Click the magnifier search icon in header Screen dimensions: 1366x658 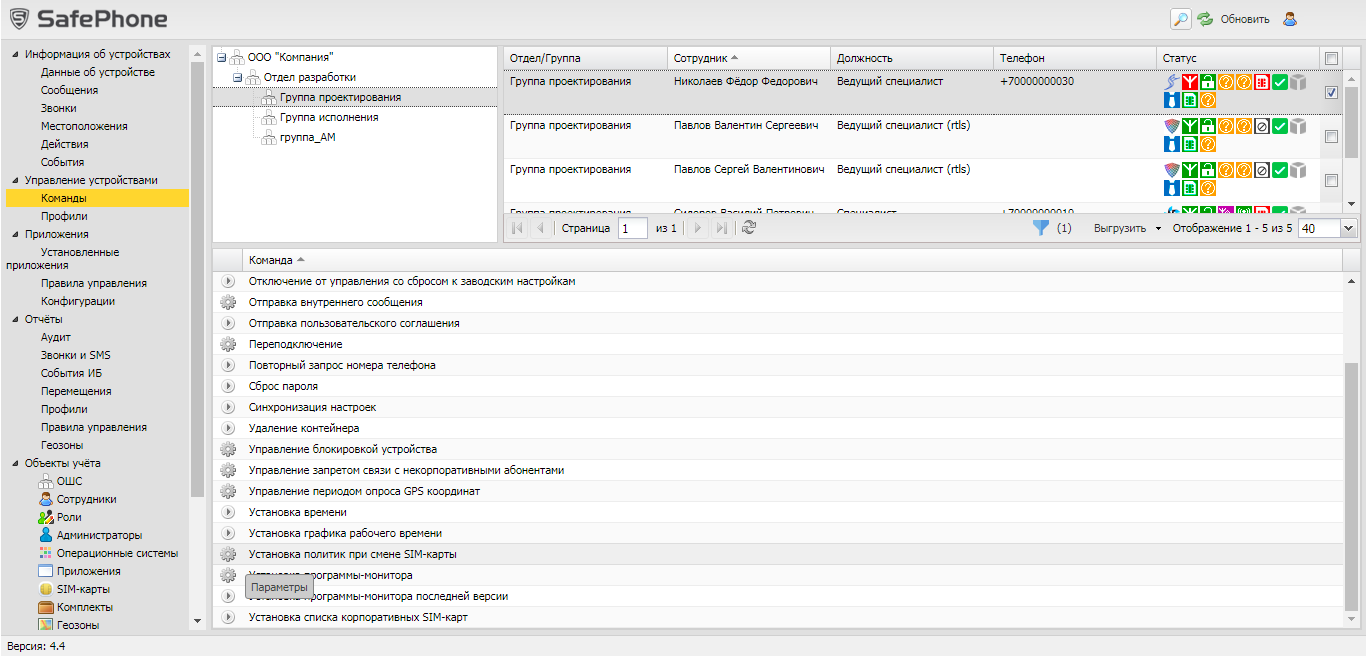click(x=1181, y=18)
